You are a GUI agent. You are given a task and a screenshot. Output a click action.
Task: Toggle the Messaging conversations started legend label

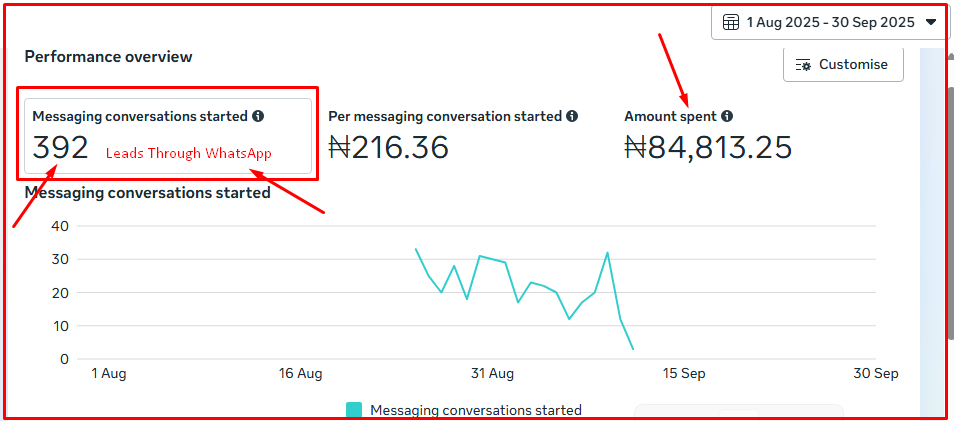coord(475,410)
